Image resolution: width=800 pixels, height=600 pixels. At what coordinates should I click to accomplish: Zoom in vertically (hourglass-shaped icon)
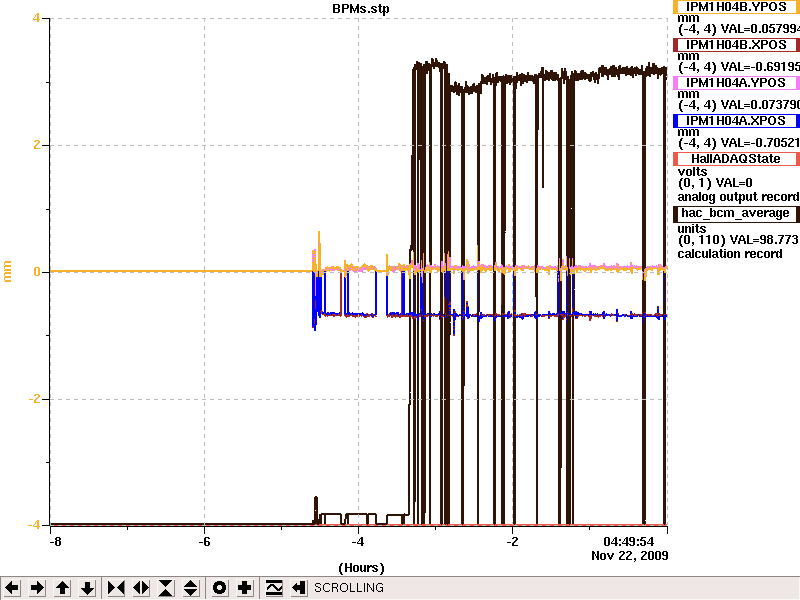click(166, 588)
